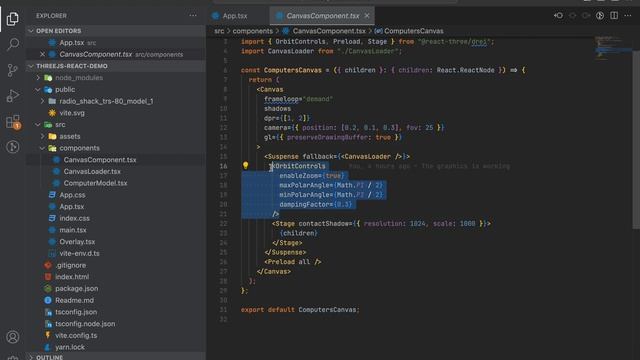Click the lightbulb code action on line 16

click(x=245, y=165)
